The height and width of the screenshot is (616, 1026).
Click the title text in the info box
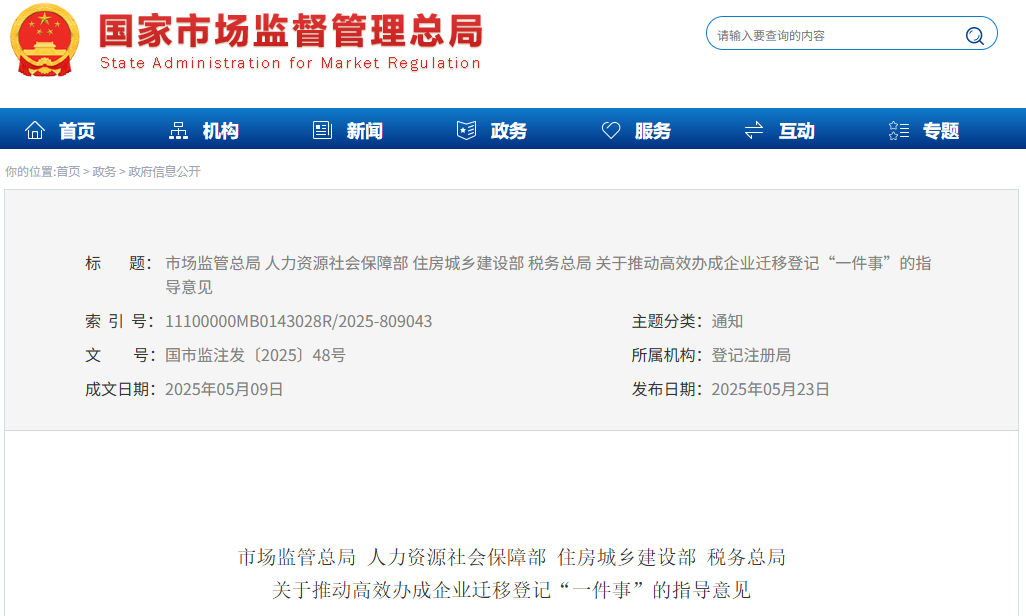tap(548, 275)
